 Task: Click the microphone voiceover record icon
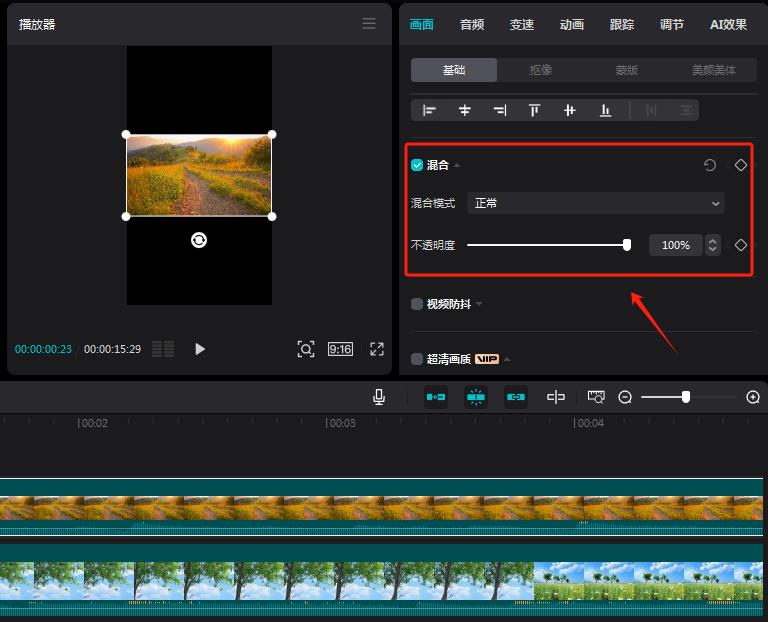click(379, 397)
